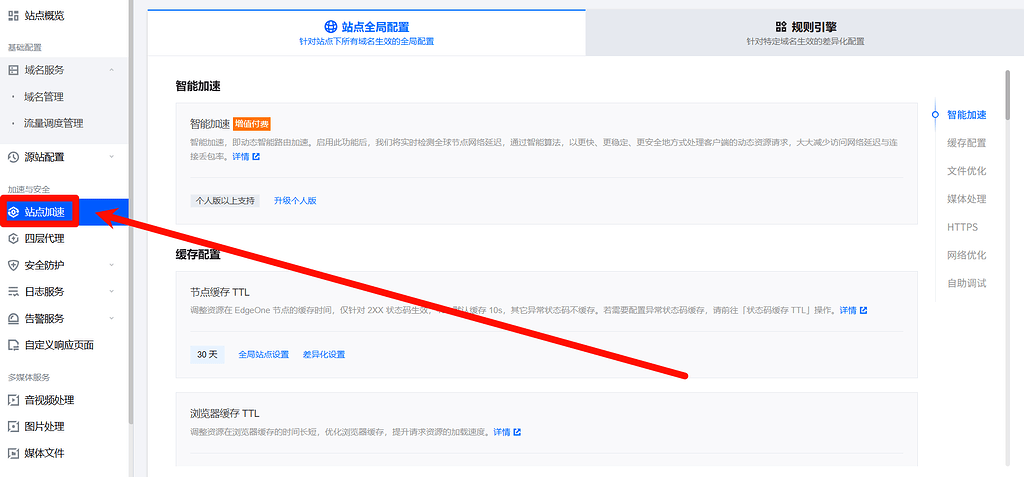The width and height of the screenshot is (1024, 477).
Task: Click the 源站配置 clock icon
Action: click(13, 157)
